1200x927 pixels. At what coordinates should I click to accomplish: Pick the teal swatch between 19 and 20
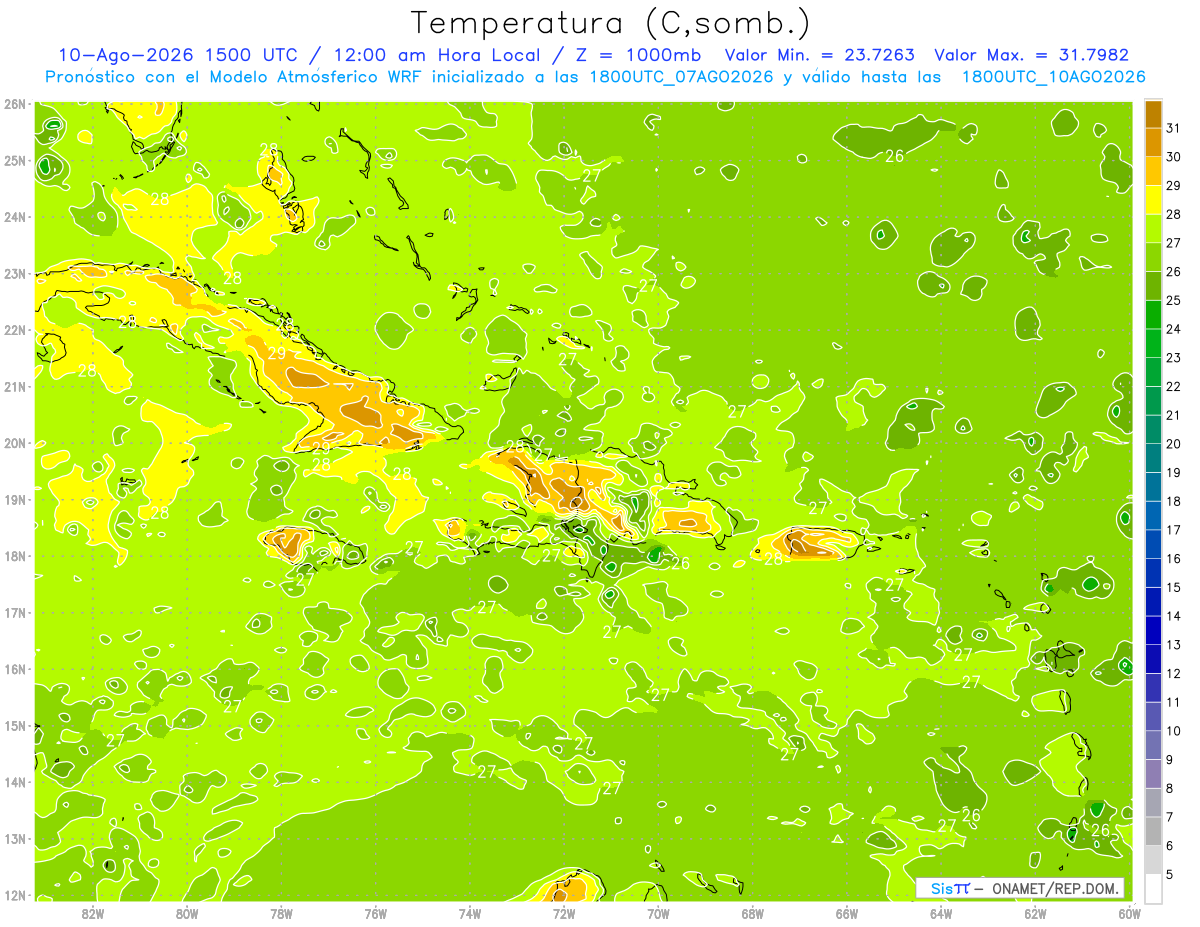click(1153, 458)
